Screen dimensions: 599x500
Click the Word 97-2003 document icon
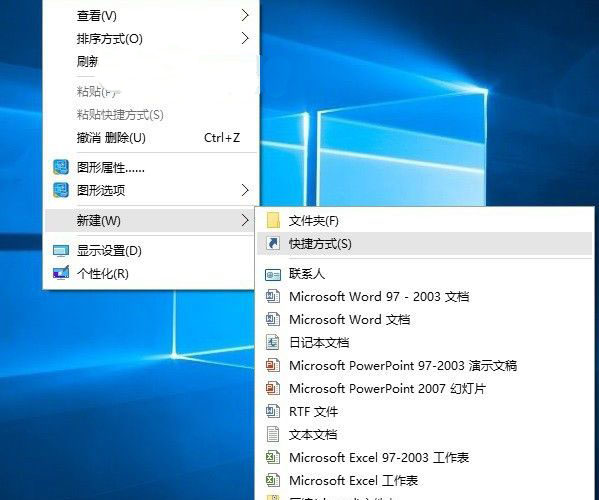273,296
